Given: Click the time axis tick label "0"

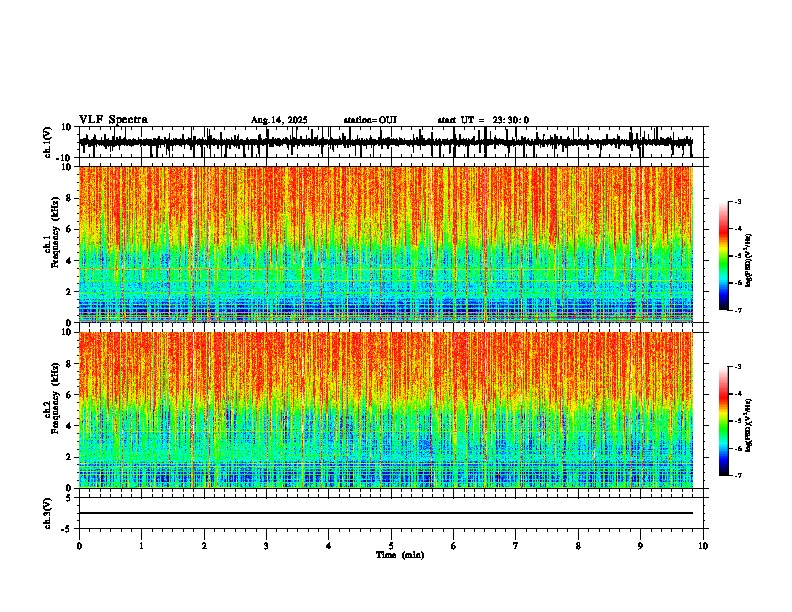Looking at the screenshot, I should (x=79, y=546).
